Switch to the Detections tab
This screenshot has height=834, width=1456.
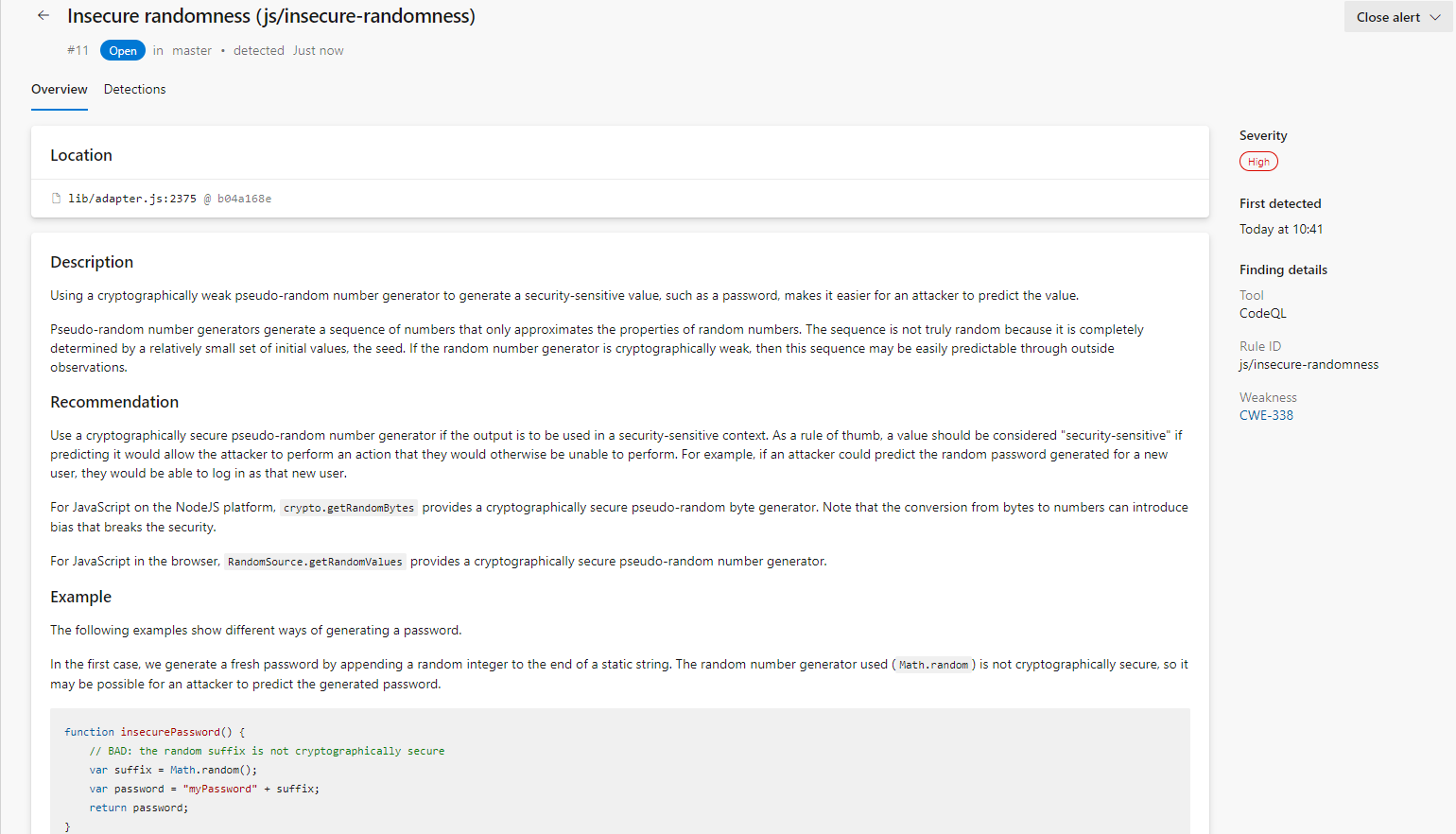134,90
